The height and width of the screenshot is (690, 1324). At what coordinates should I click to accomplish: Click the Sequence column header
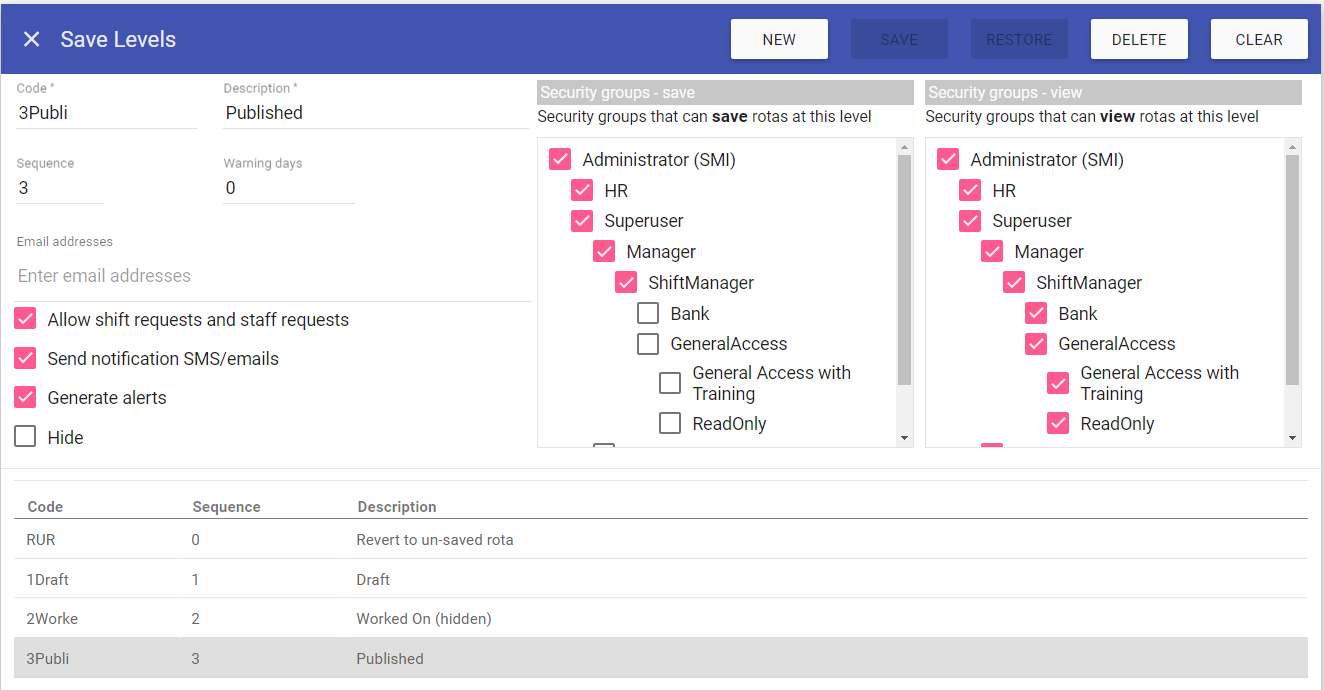pyautogui.click(x=226, y=507)
